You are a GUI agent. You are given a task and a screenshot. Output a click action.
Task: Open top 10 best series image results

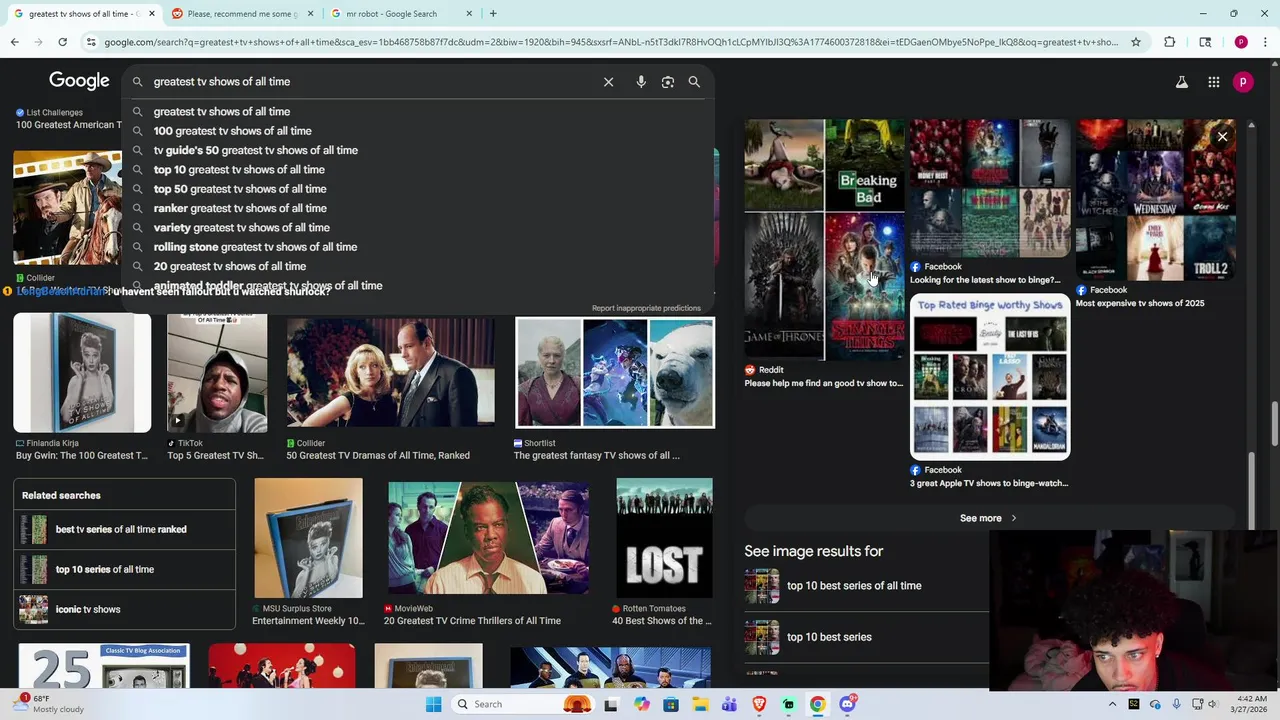point(866,637)
